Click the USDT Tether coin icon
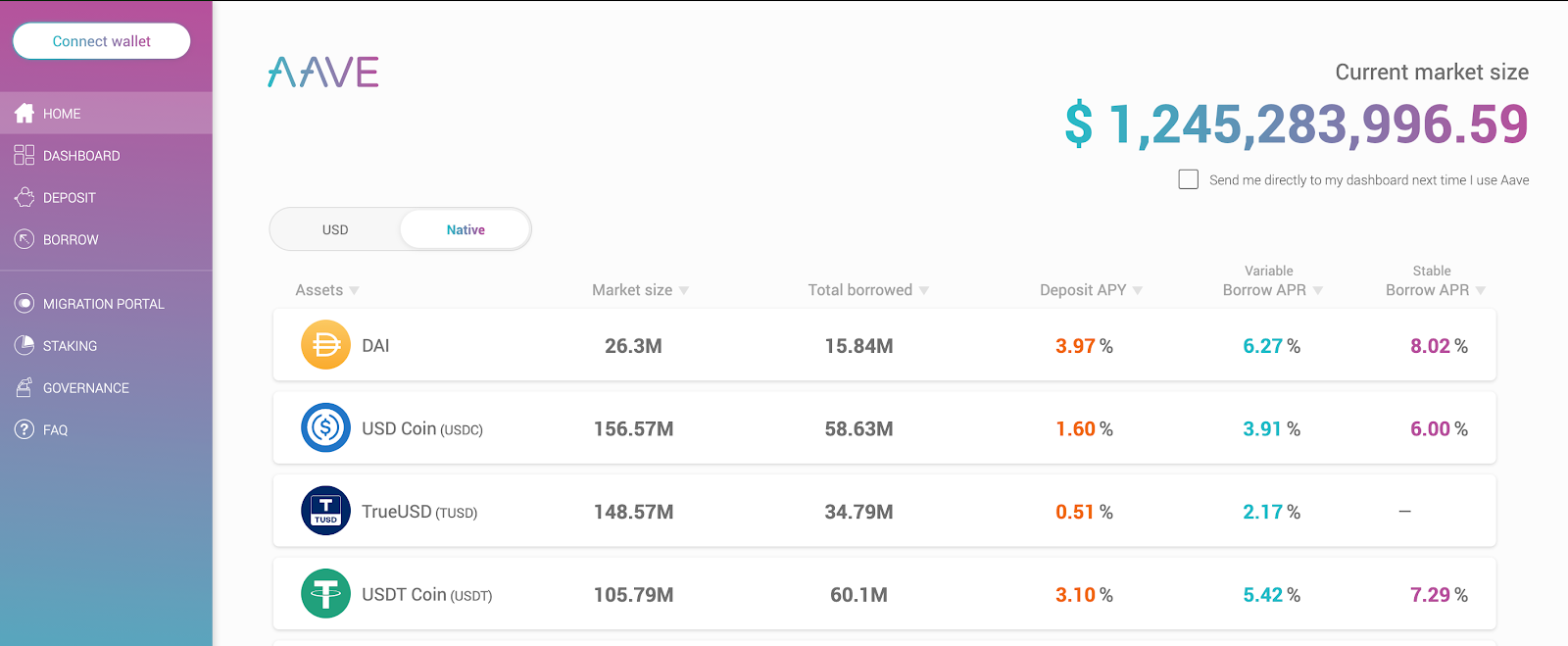 tap(325, 594)
